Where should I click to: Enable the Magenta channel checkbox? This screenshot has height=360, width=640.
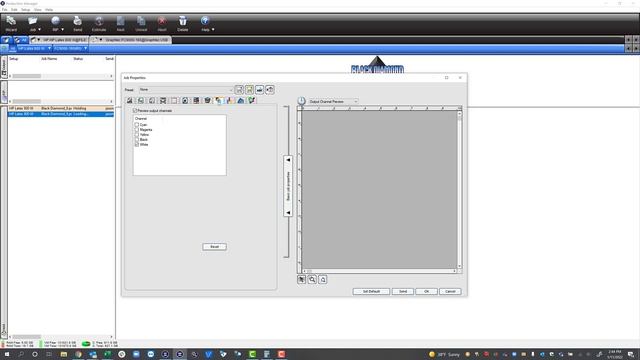(137, 129)
